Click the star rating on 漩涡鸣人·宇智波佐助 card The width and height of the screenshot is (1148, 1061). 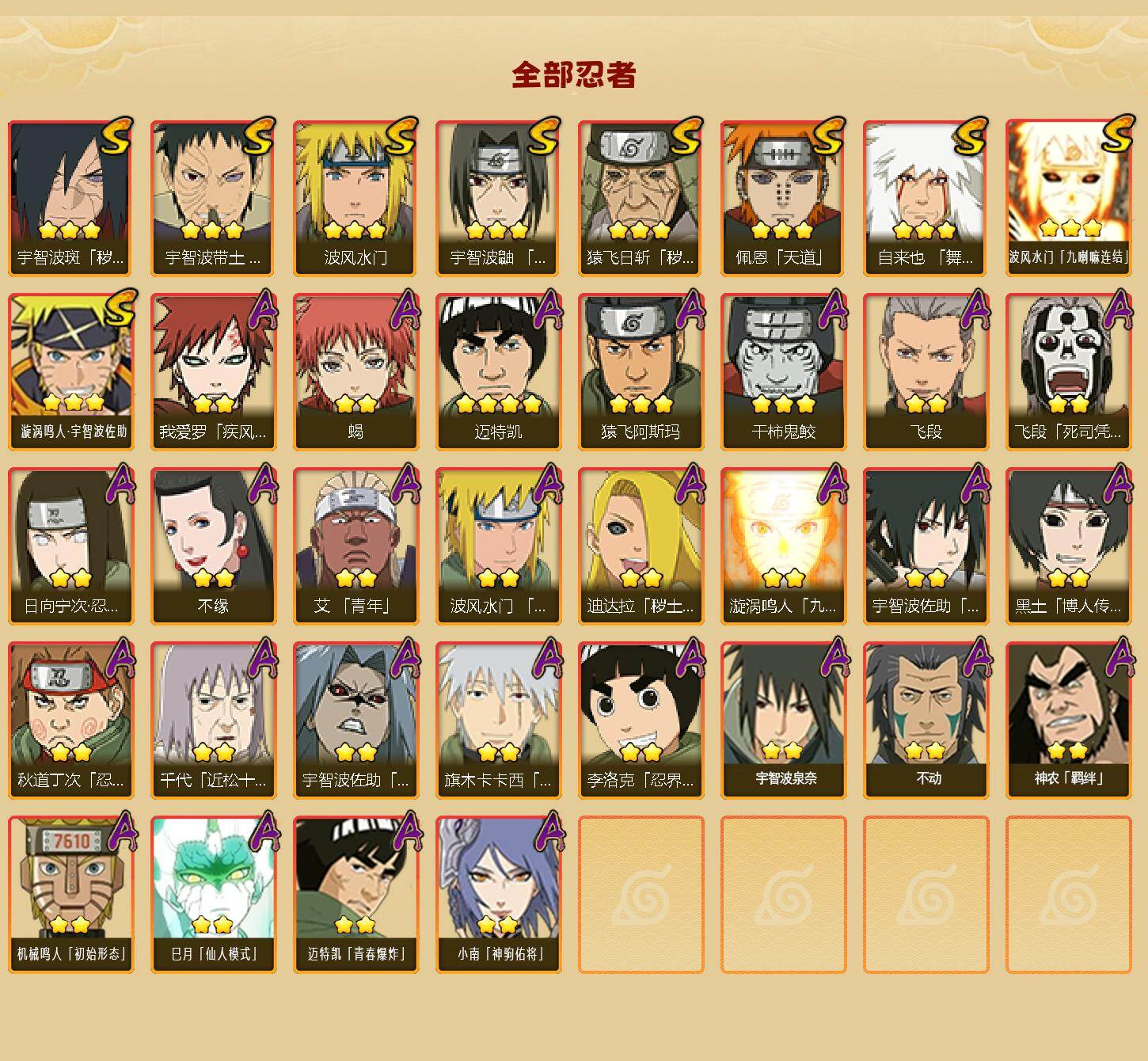tap(74, 403)
